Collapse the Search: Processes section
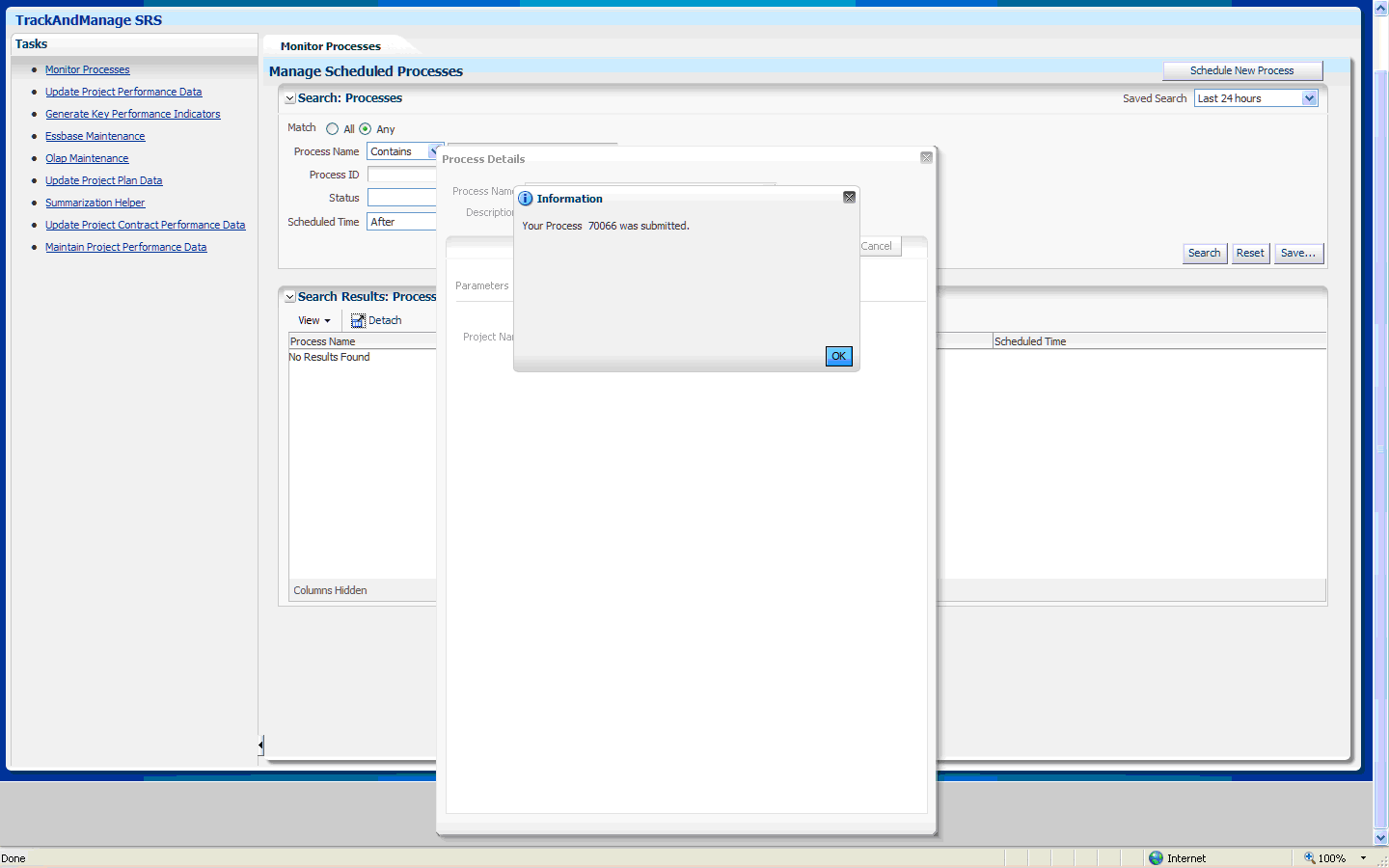Image resolution: width=1389 pixels, height=868 pixels. click(x=288, y=97)
